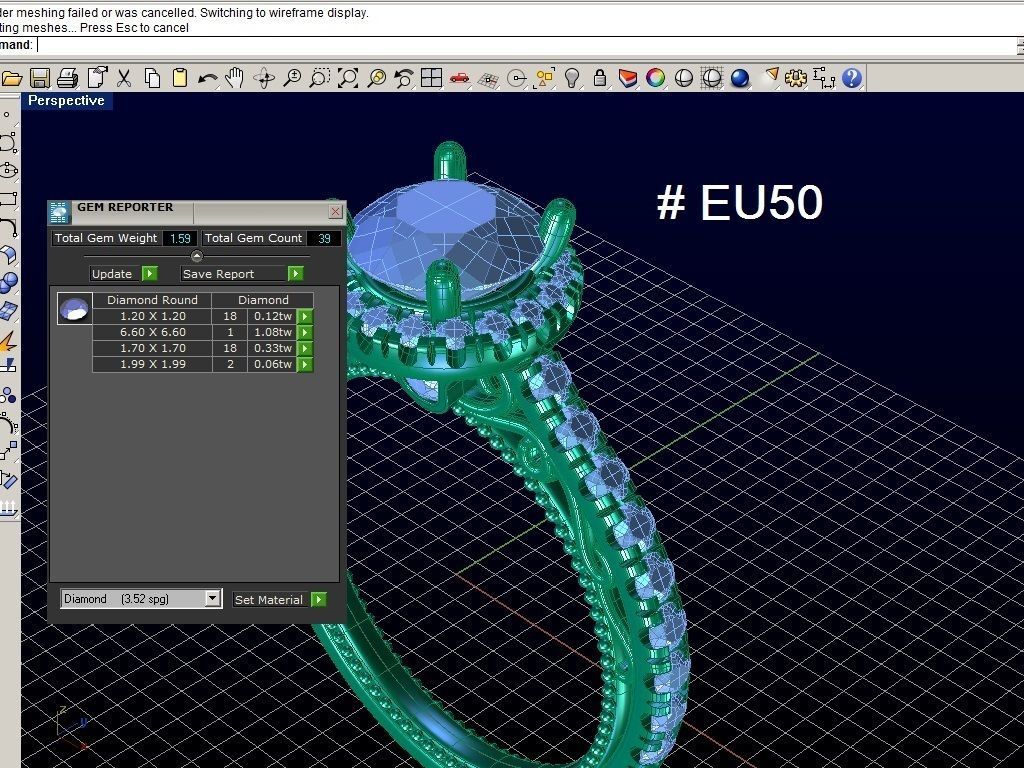The width and height of the screenshot is (1024, 768).
Task: Click the Save Report button
Action: [242, 274]
